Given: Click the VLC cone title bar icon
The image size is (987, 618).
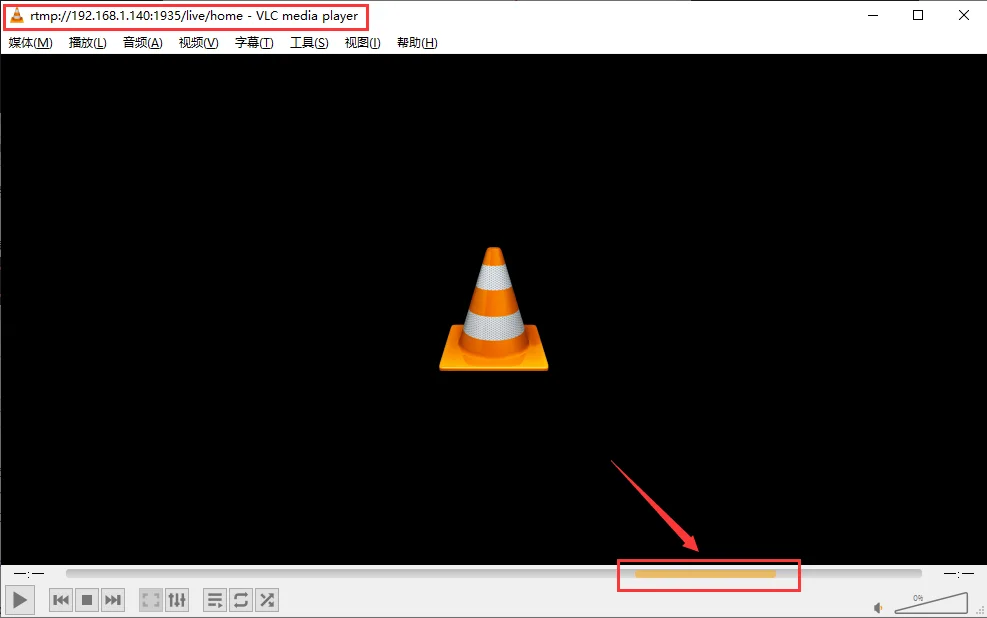Looking at the screenshot, I should coord(17,16).
